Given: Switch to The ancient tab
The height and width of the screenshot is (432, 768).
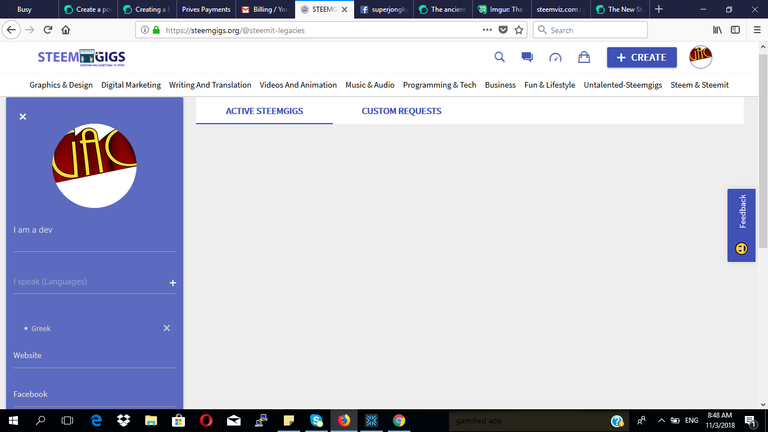Looking at the screenshot, I should 443,9.
